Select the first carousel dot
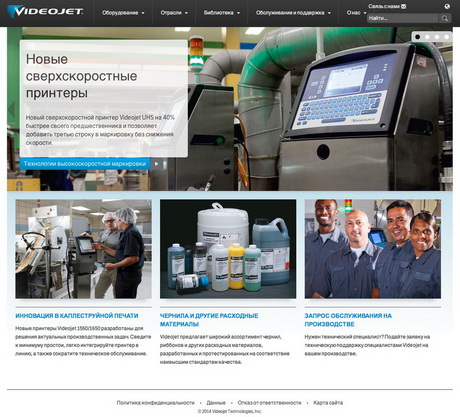 (418, 37)
